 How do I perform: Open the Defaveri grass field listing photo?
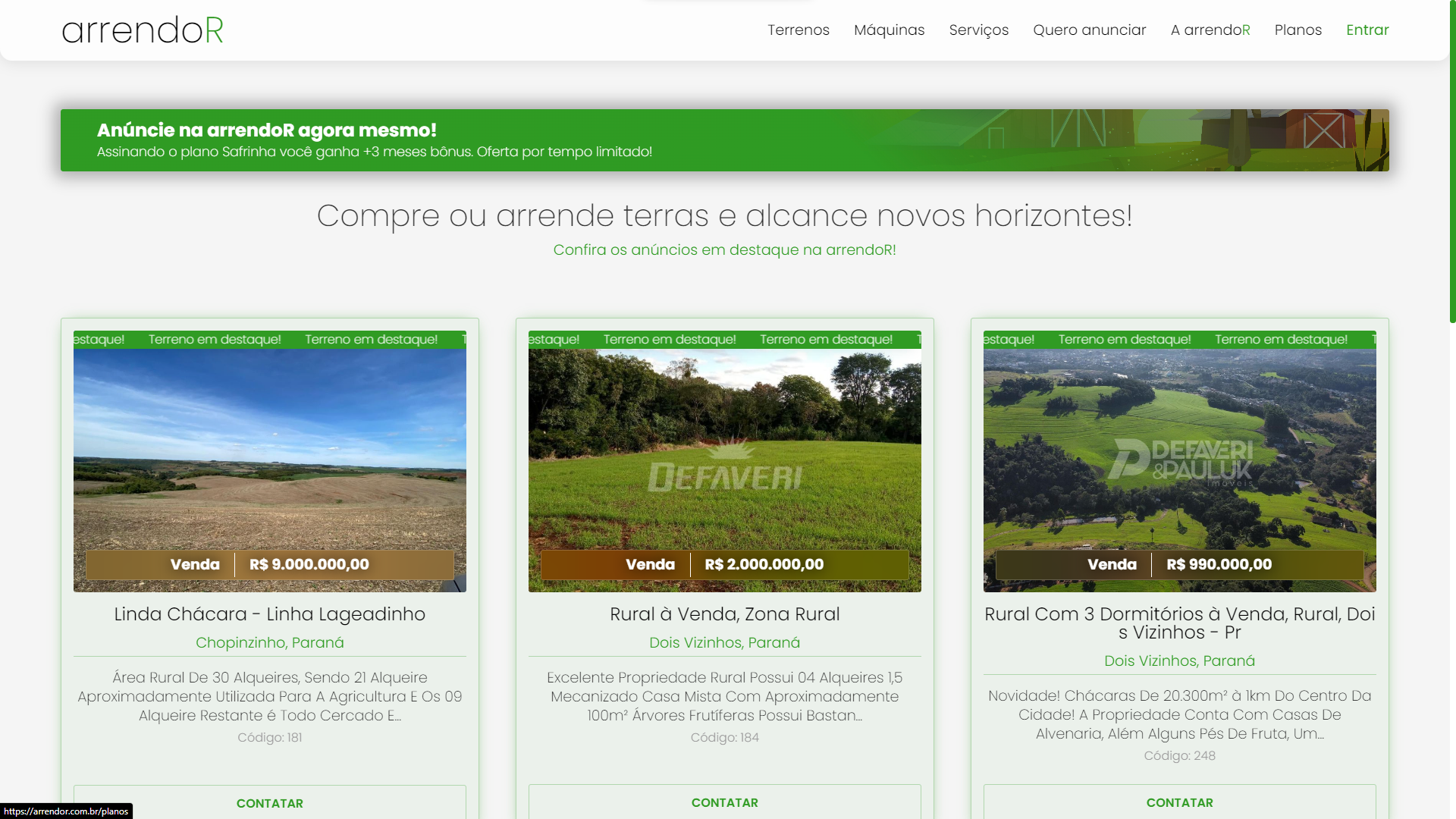[x=724, y=455]
